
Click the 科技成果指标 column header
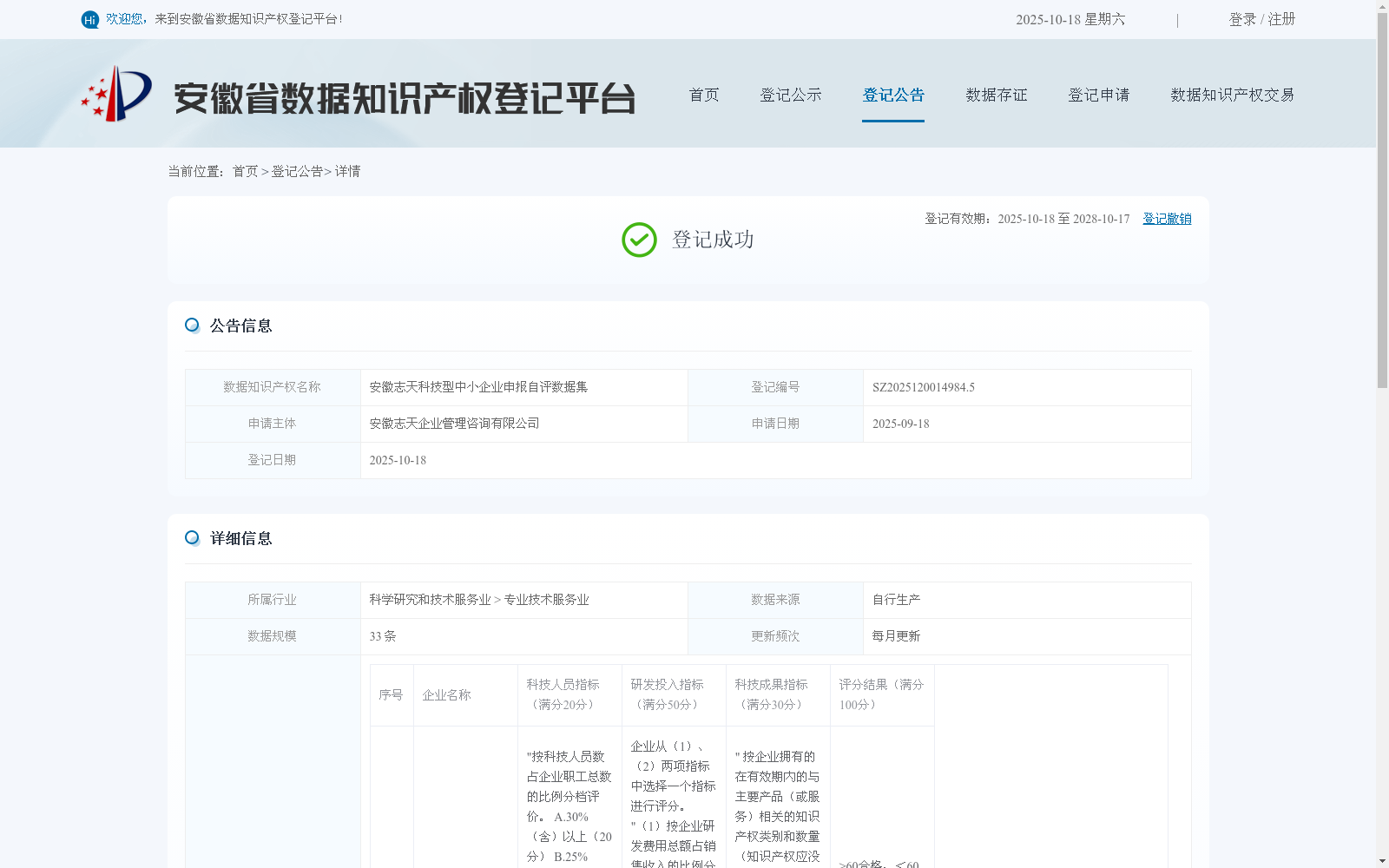(778, 695)
